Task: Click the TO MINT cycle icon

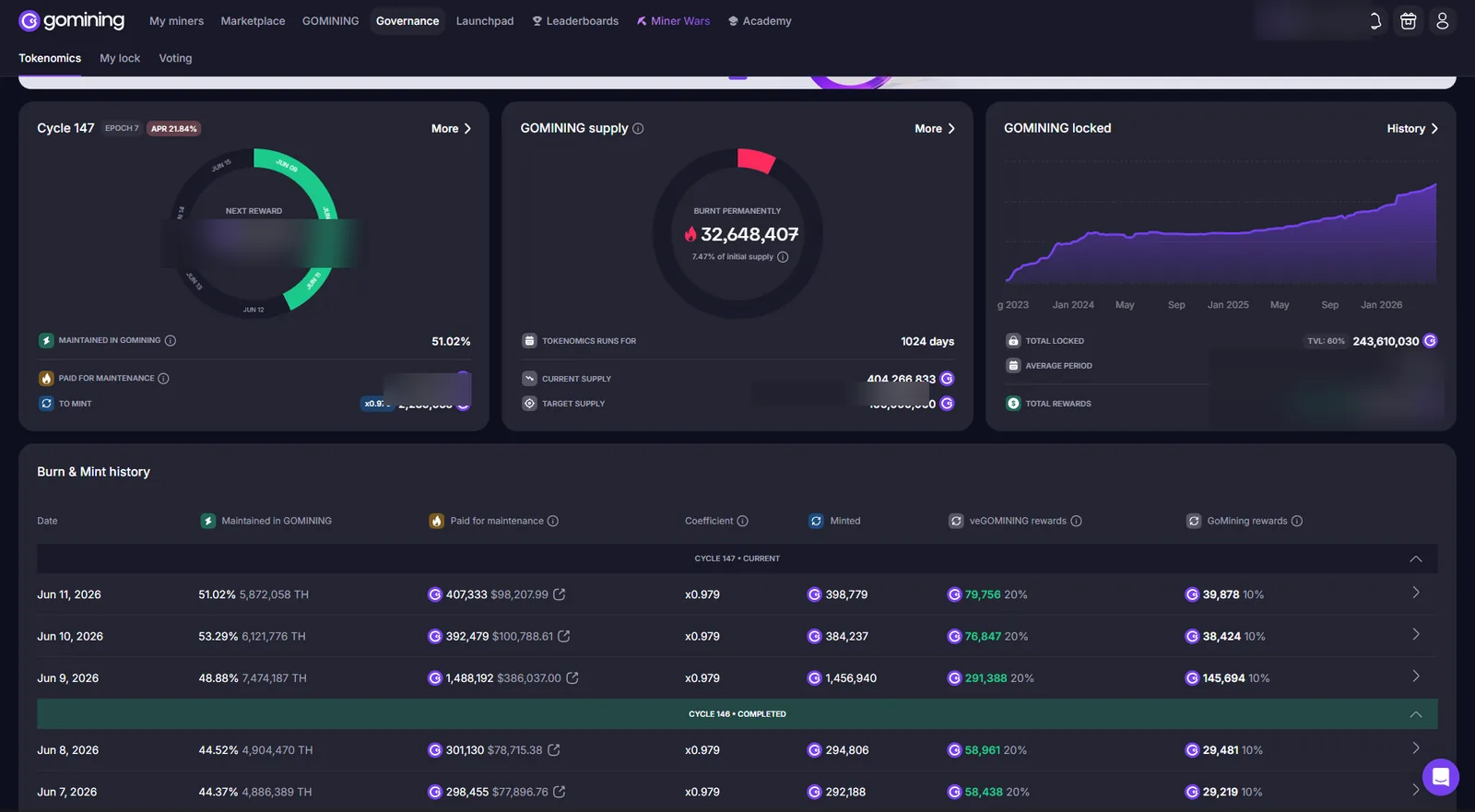Action: (x=46, y=404)
